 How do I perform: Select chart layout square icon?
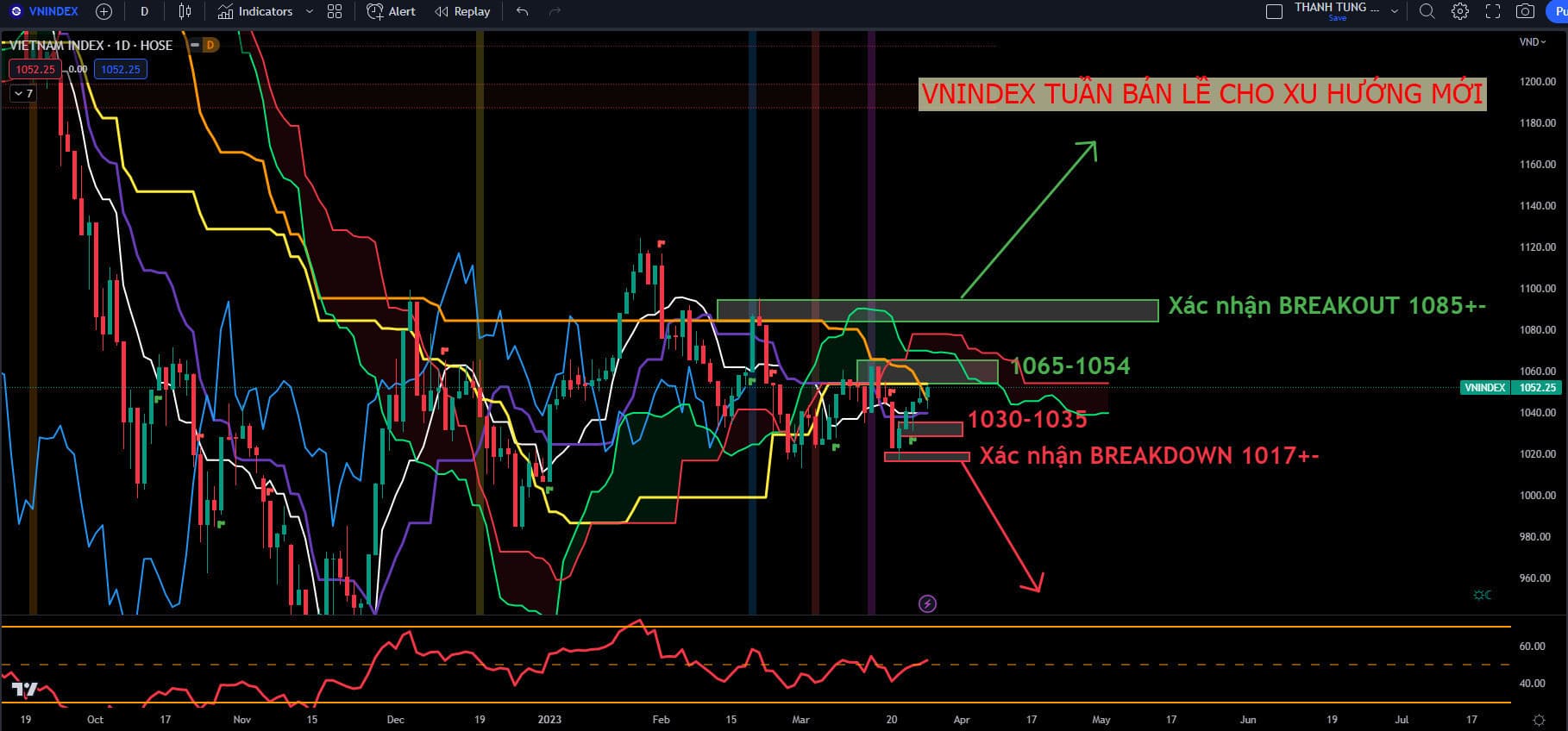pyautogui.click(x=1274, y=11)
